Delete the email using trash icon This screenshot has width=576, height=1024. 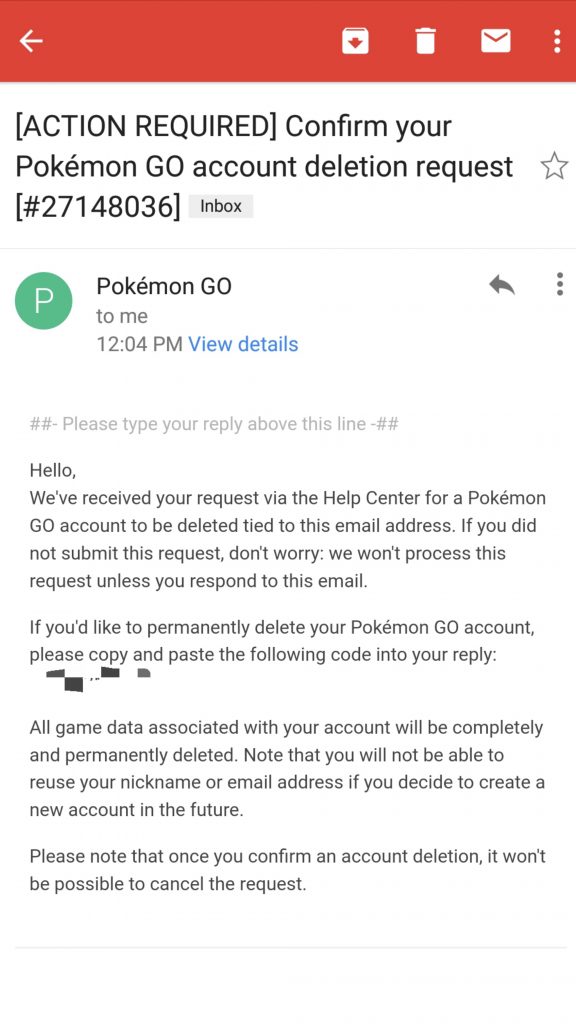click(x=425, y=41)
